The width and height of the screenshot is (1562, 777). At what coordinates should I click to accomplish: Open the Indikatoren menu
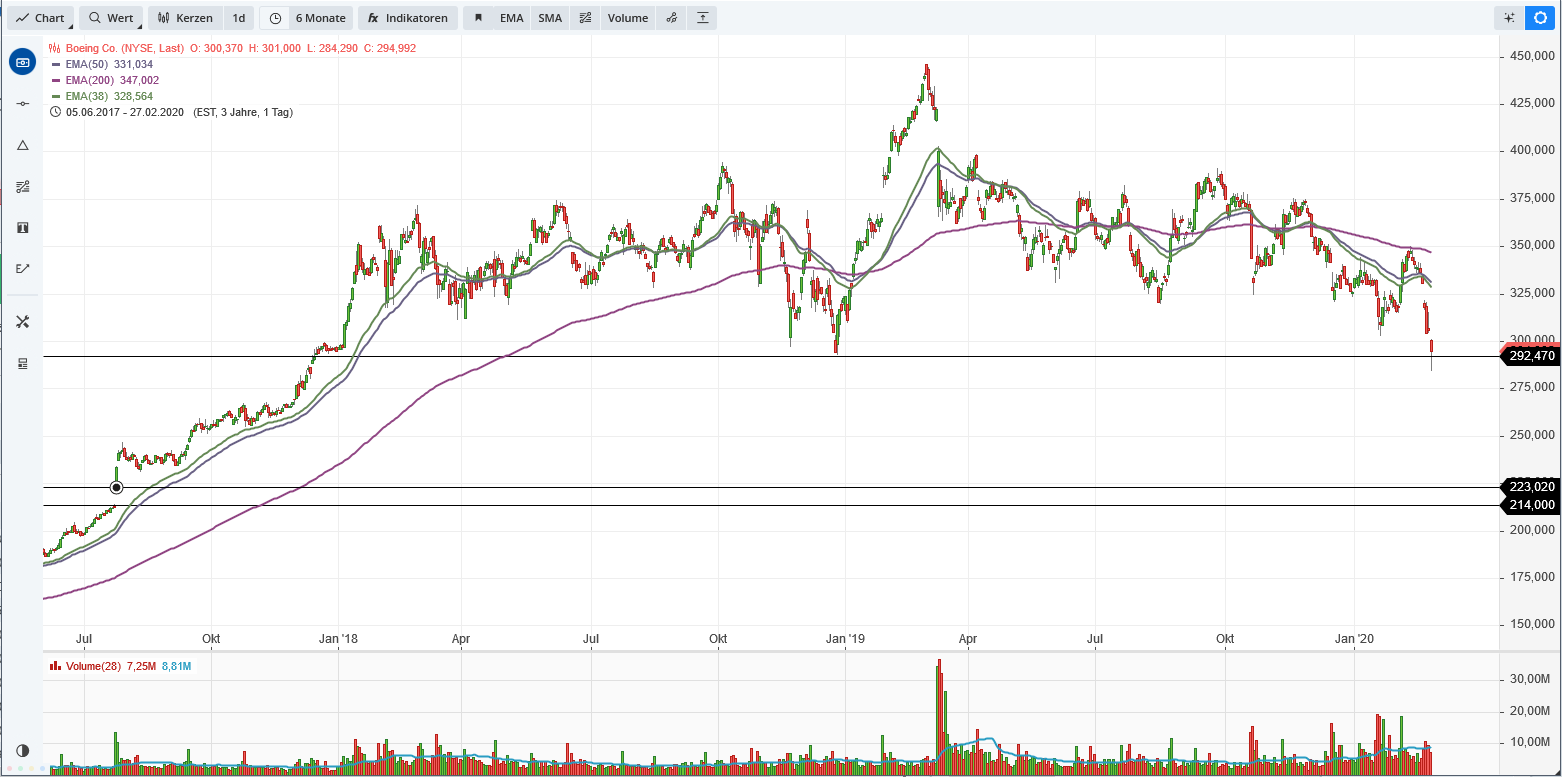coord(407,17)
